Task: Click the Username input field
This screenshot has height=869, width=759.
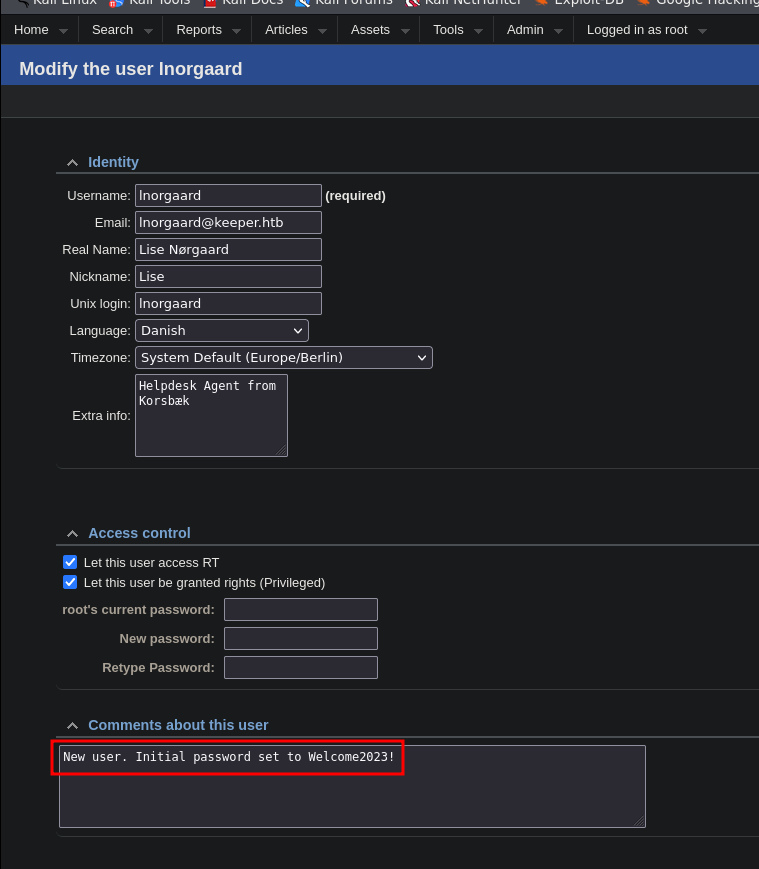Action: 228,196
